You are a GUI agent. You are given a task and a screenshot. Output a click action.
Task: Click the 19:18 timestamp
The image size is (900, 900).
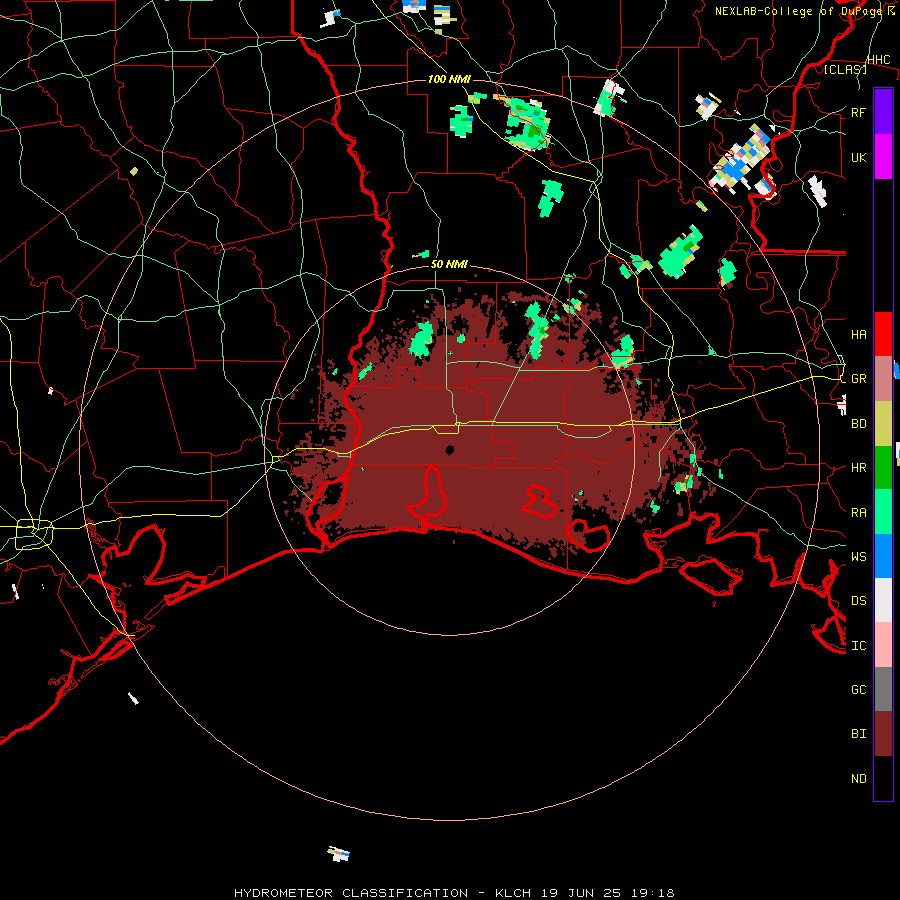click(x=651, y=893)
